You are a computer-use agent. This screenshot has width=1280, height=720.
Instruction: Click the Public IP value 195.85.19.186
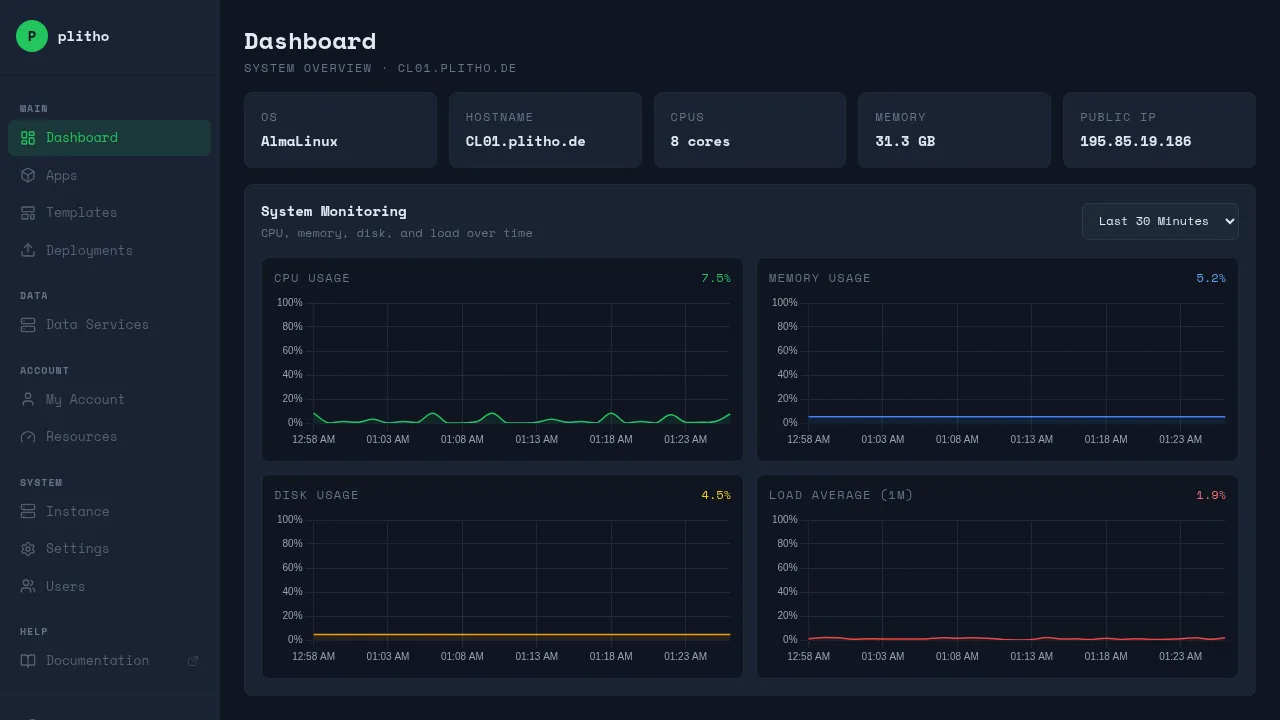(1135, 141)
